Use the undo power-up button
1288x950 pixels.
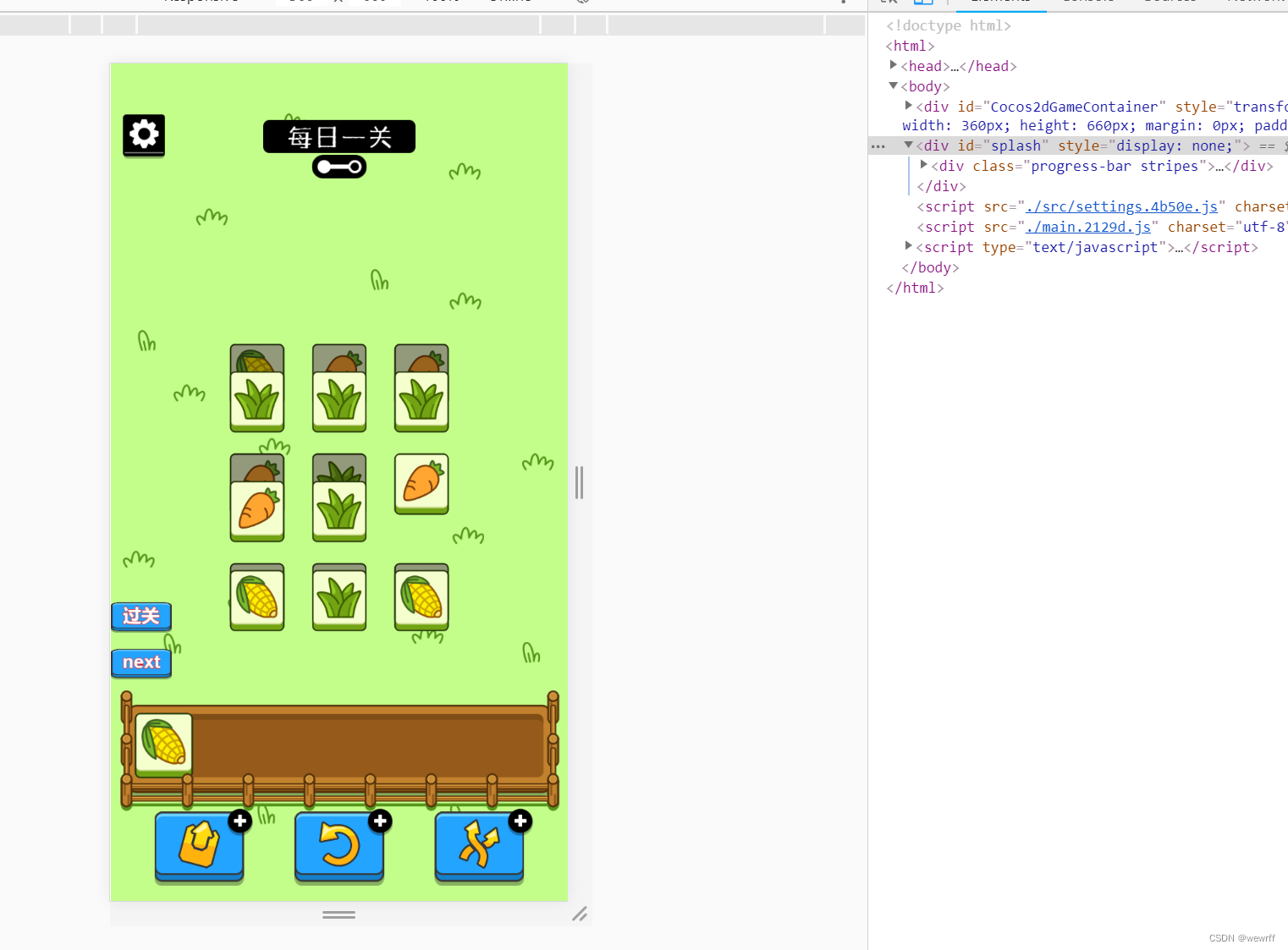pos(339,846)
